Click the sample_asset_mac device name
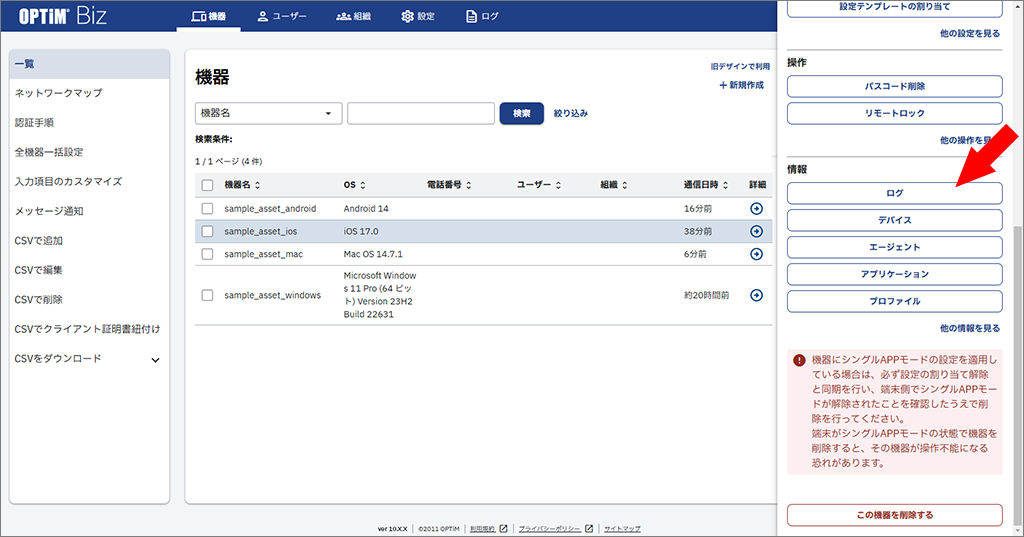The width and height of the screenshot is (1024, 537). 264,254
